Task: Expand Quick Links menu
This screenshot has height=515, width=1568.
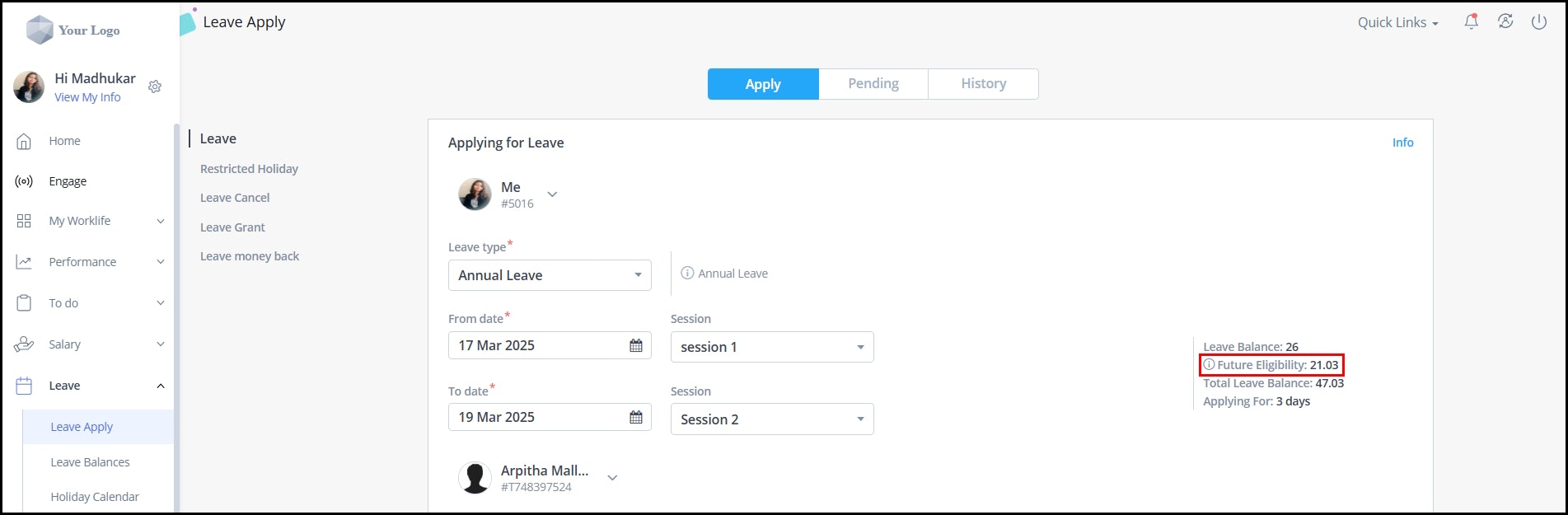Action: [1397, 23]
